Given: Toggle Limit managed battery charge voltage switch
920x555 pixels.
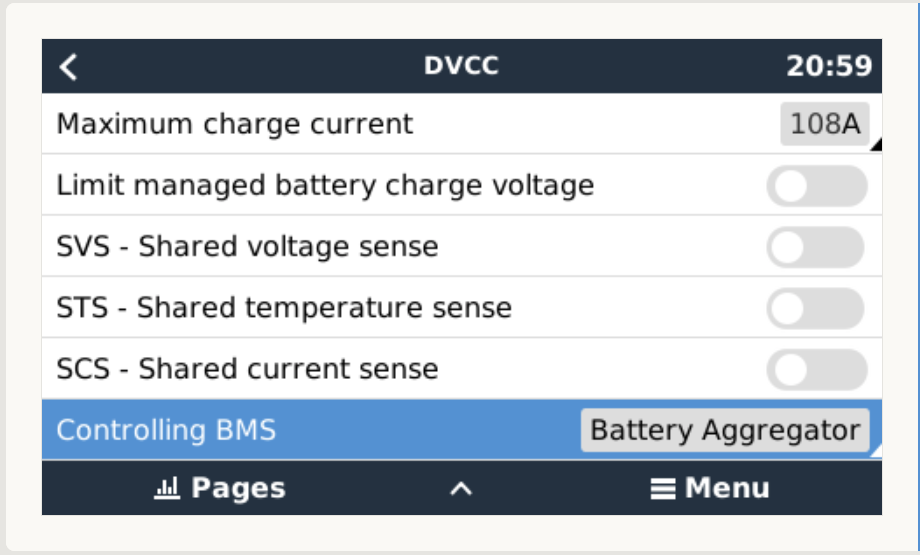Looking at the screenshot, I should coord(817,186).
